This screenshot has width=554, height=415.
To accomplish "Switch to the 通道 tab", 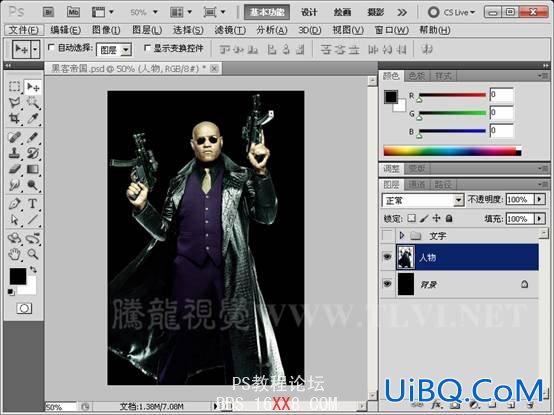I will (417, 184).
